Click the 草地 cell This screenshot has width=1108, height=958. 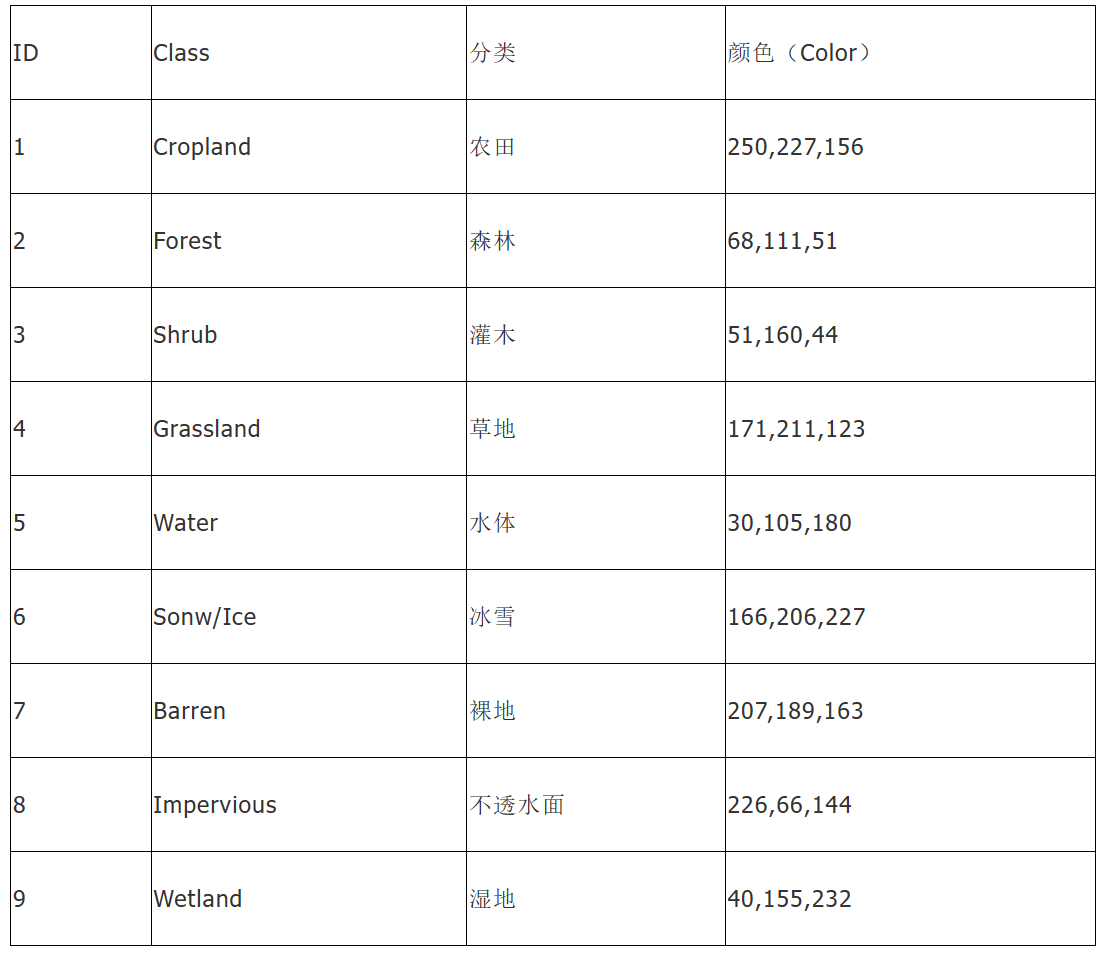(x=493, y=429)
